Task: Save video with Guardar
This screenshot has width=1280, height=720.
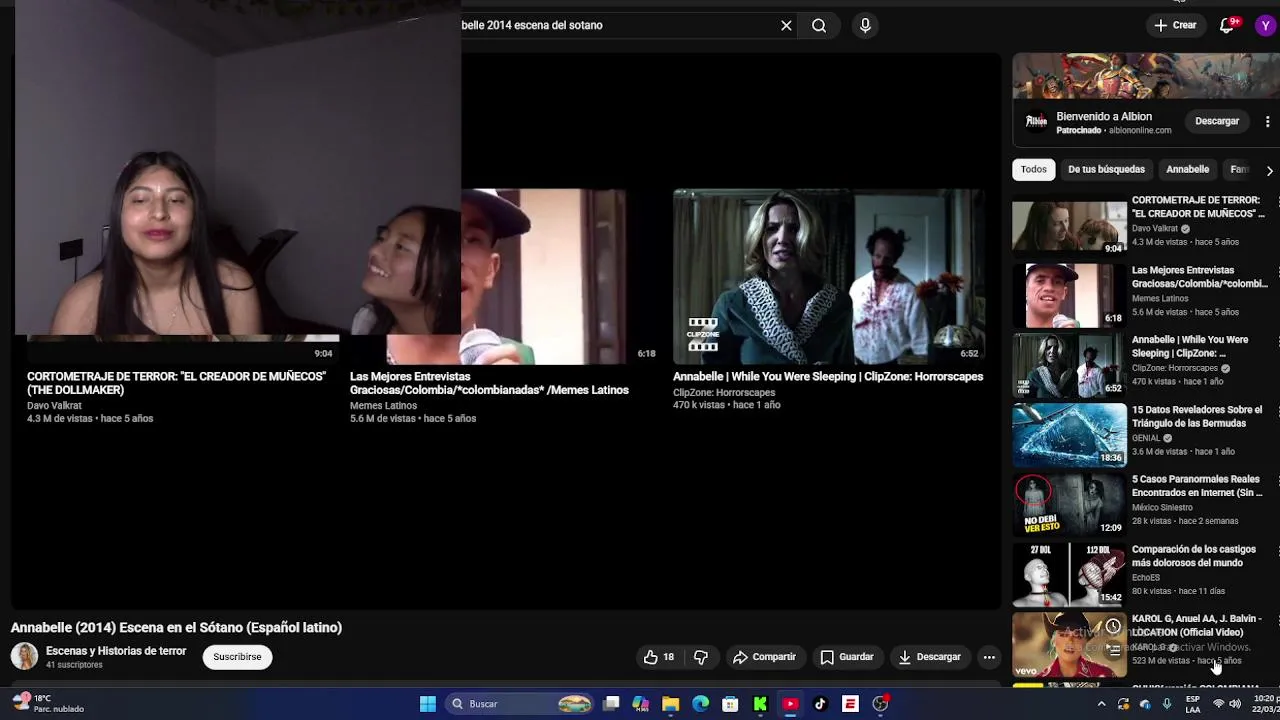Action: coord(847,657)
